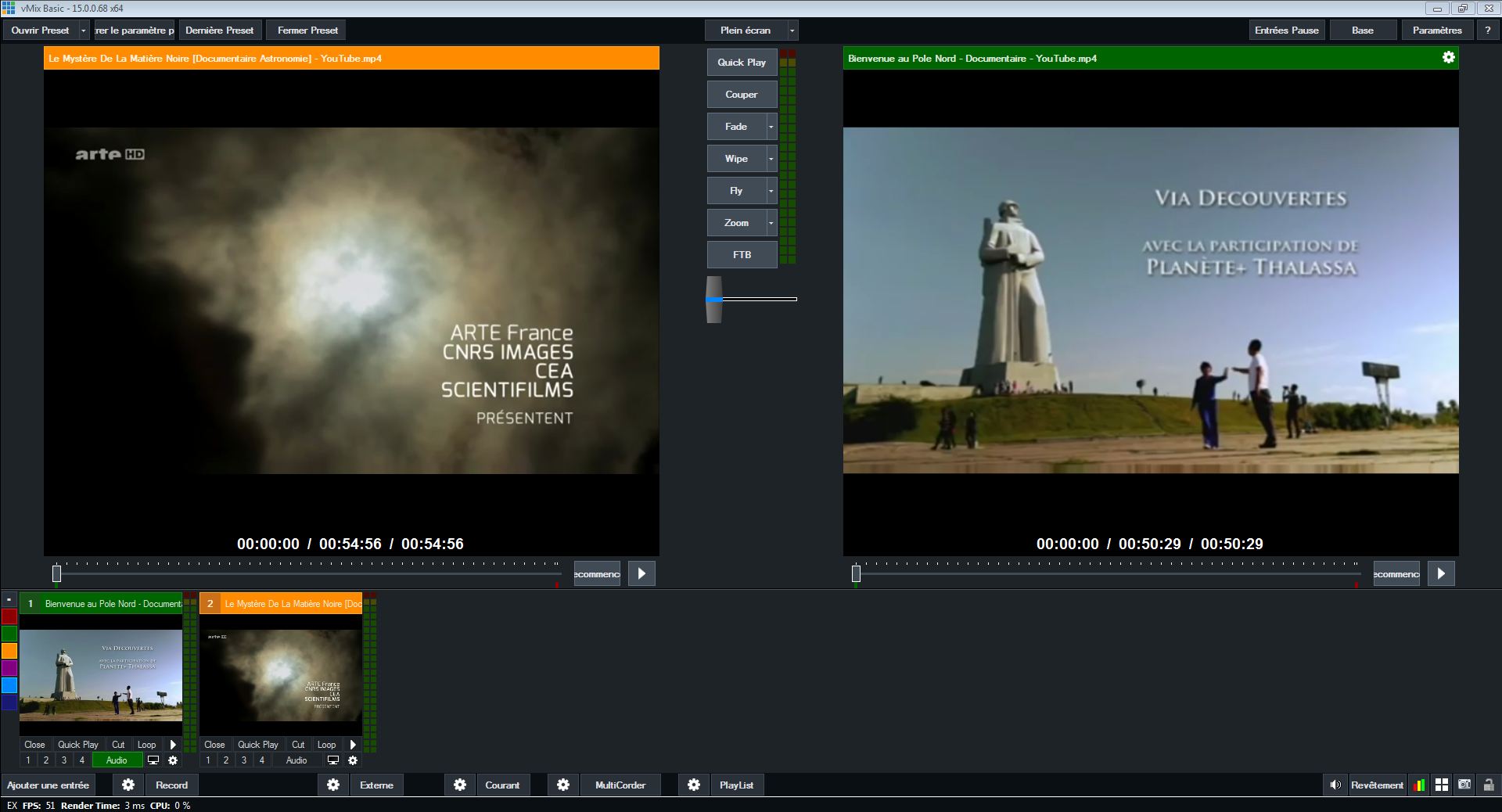Open the gear settings beside Externe
Image resolution: width=1502 pixels, height=812 pixels.
(x=333, y=785)
